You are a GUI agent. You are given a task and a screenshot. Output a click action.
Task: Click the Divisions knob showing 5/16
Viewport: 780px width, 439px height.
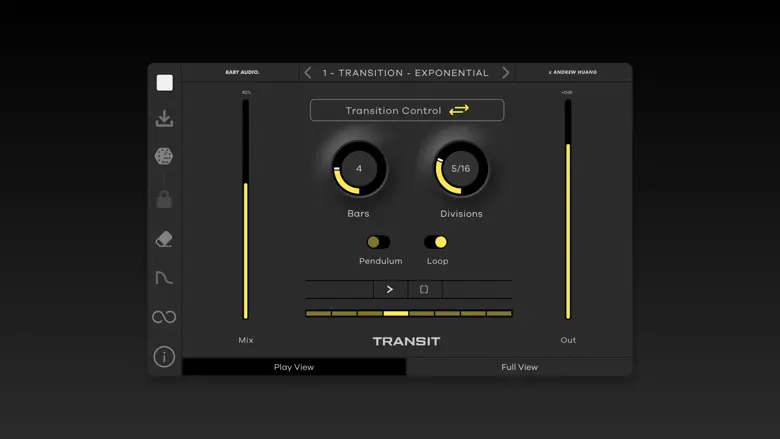(x=461, y=169)
